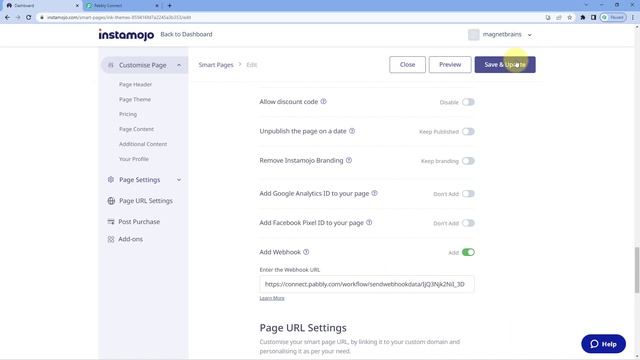Open browser side panel icon
Viewport: 640px width, 360px height.
pos(593,18)
